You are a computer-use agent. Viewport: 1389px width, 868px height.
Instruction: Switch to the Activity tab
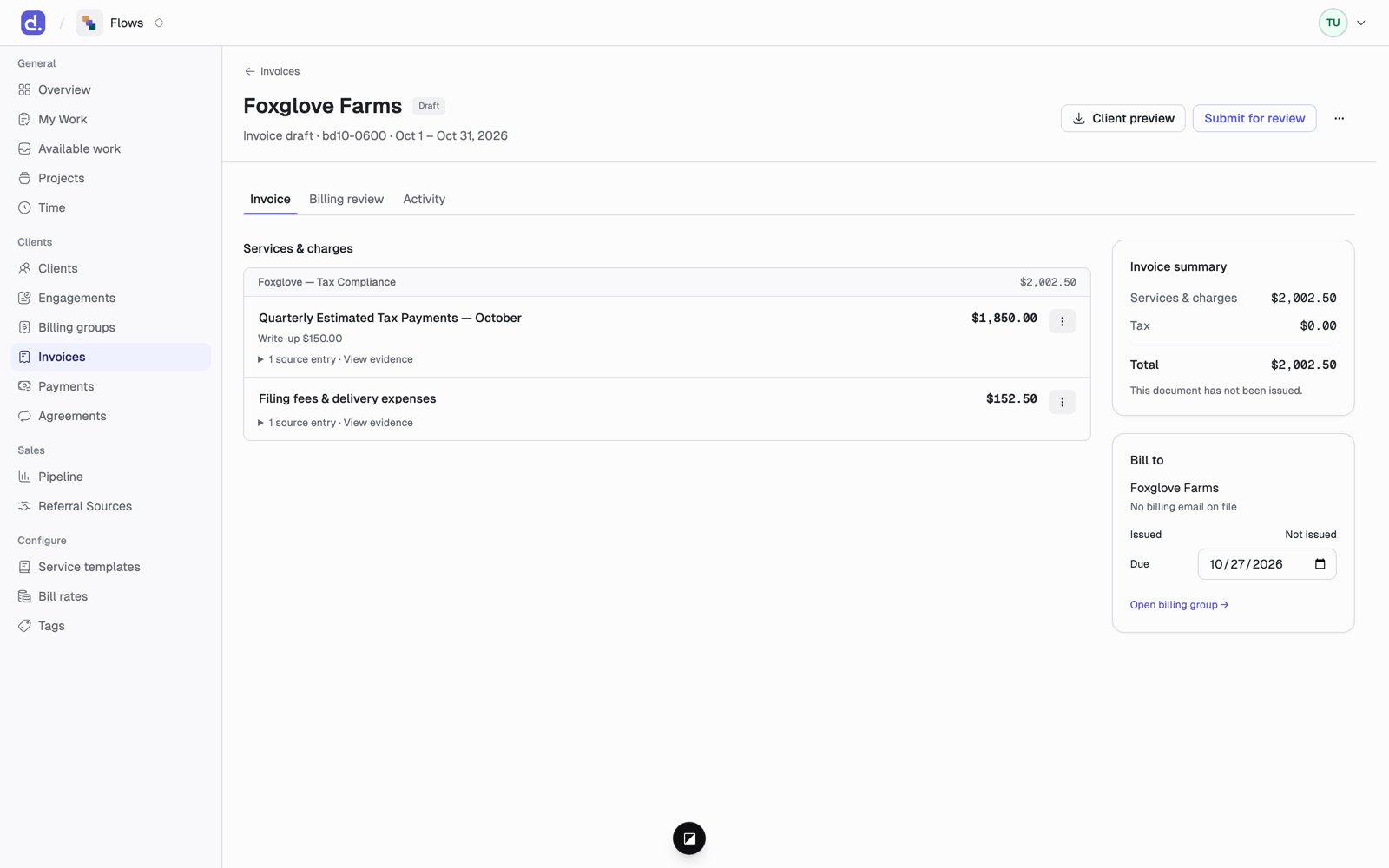click(424, 199)
